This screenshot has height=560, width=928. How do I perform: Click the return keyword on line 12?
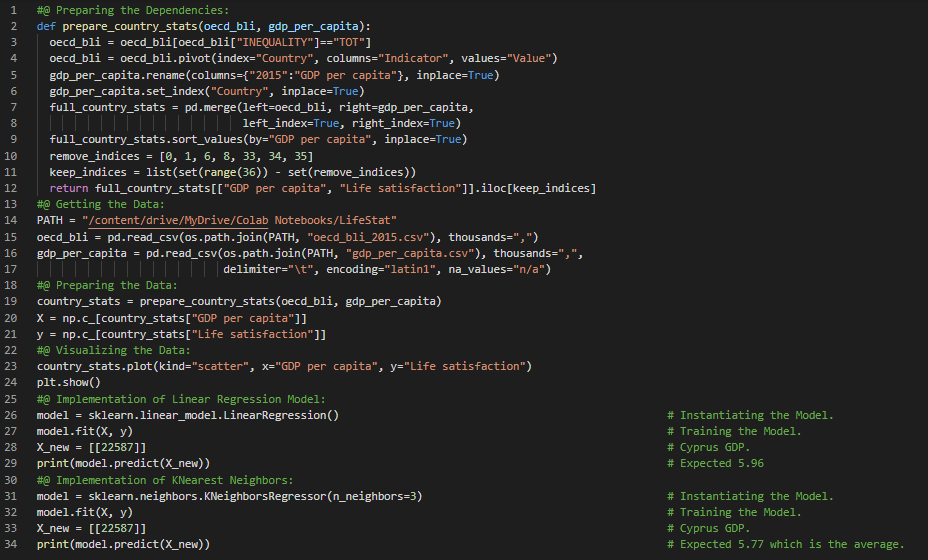(x=69, y=188)
